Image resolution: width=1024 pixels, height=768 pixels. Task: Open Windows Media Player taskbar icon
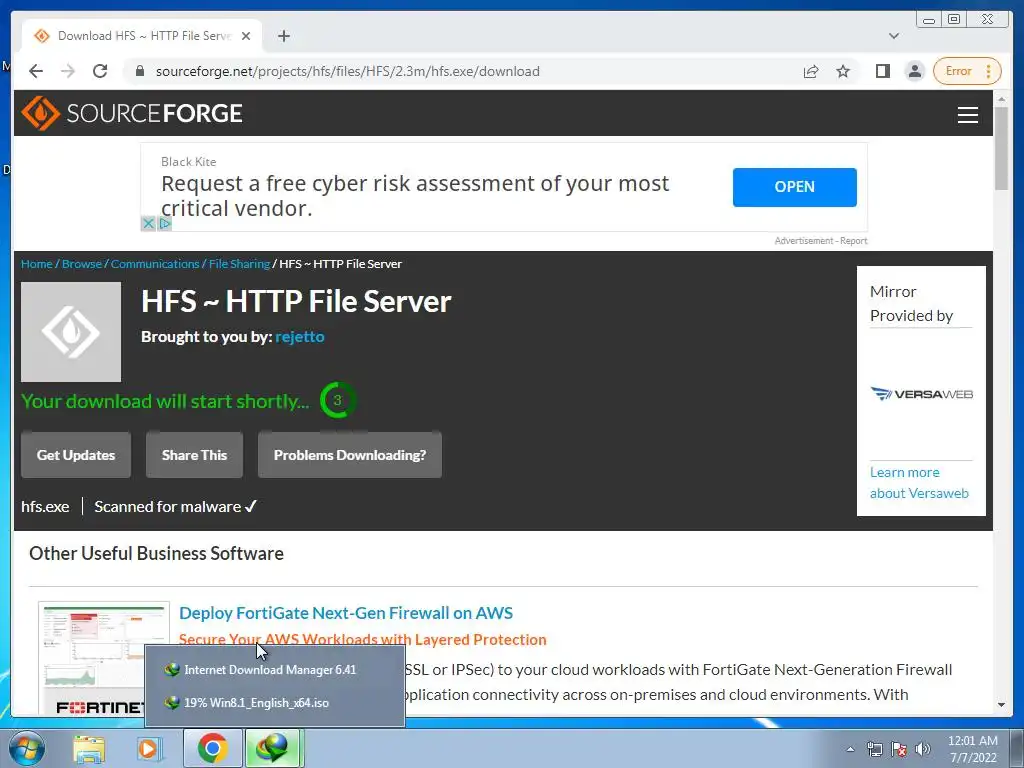[x=149, y=748]
